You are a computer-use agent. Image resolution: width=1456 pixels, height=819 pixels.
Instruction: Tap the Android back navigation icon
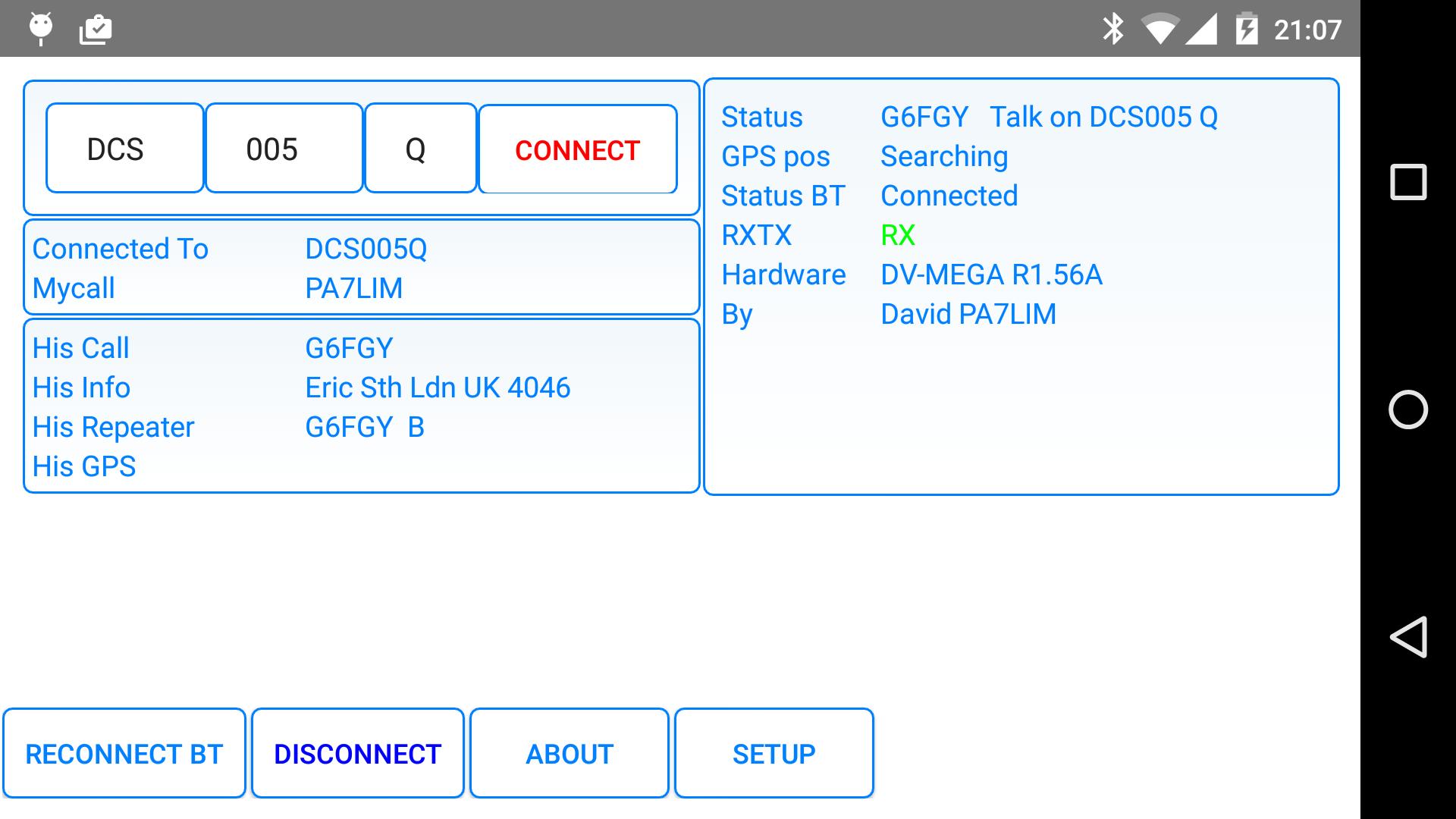(x=1408, y=637)
